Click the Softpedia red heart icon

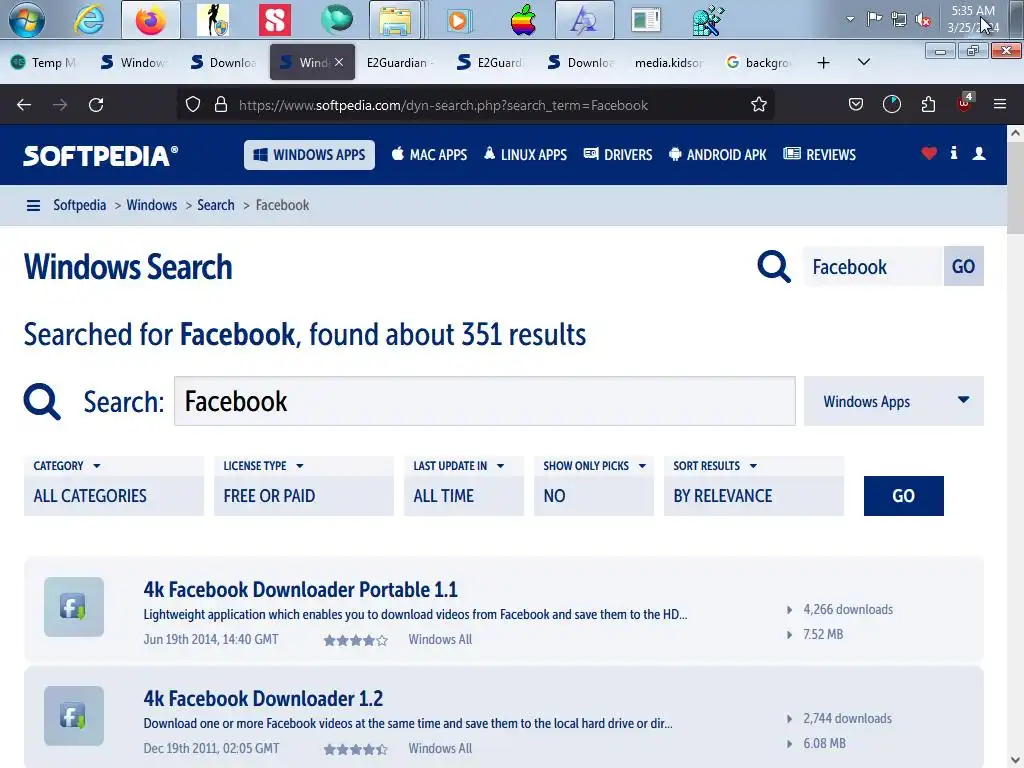pos(929,153)
